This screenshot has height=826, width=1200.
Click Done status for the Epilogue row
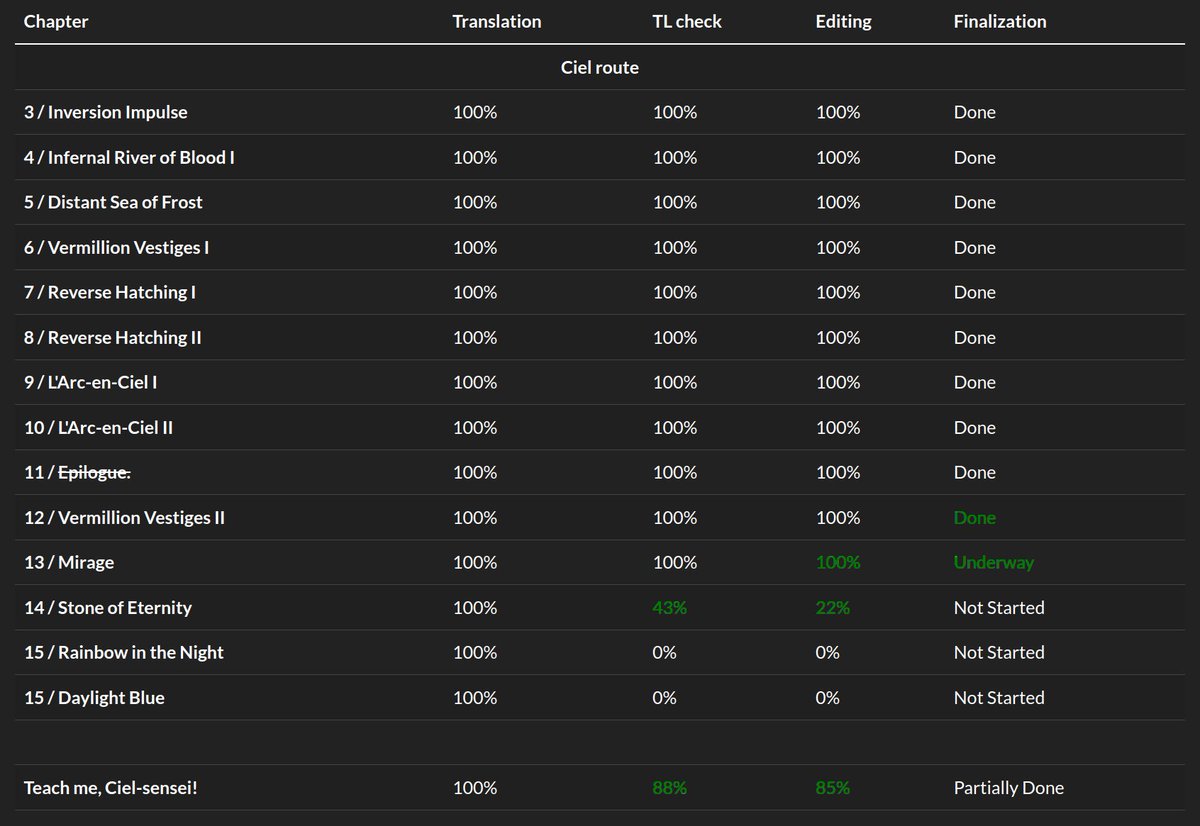click(975, 472)
